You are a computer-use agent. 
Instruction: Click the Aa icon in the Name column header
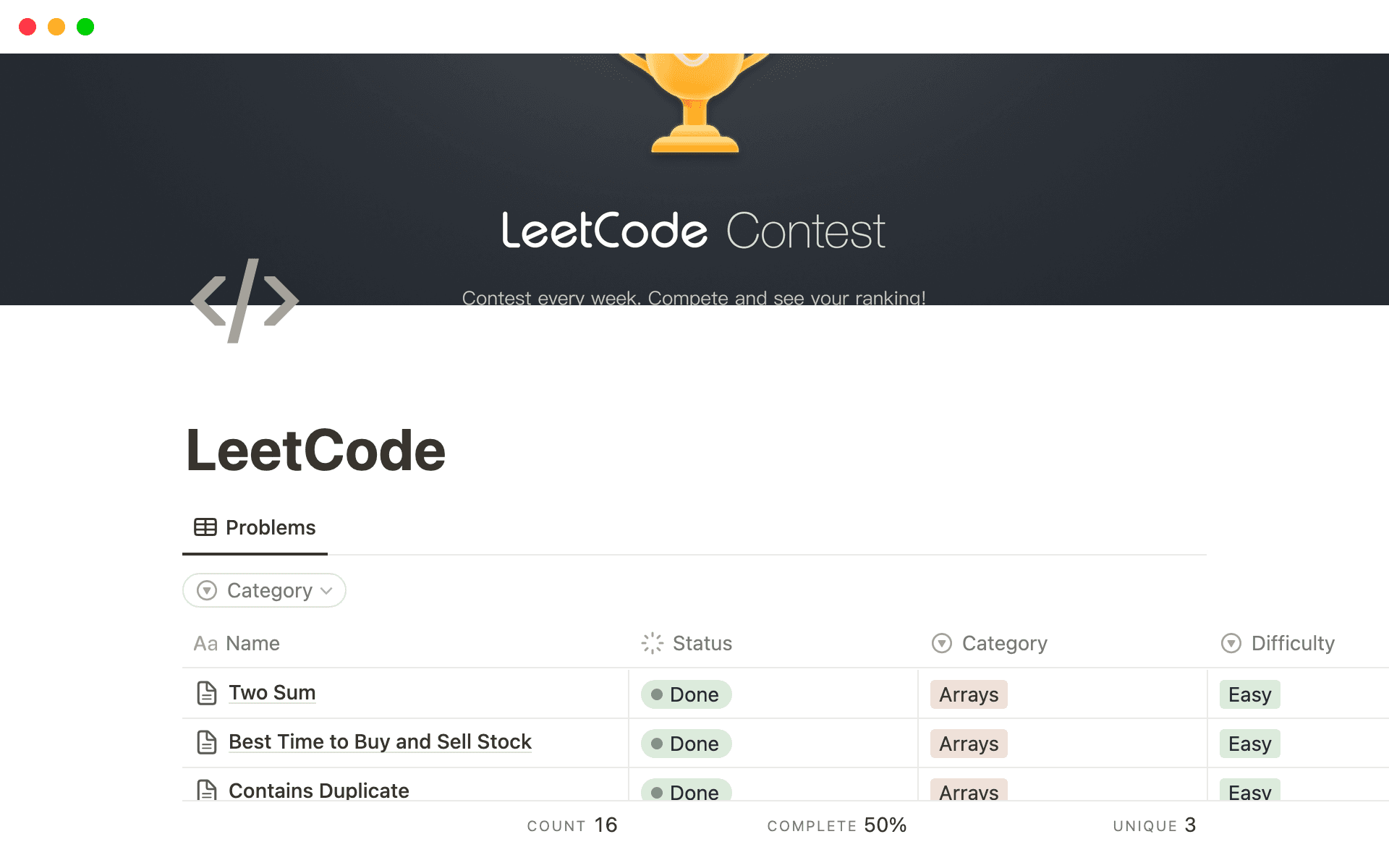click(x=205, y=643)
